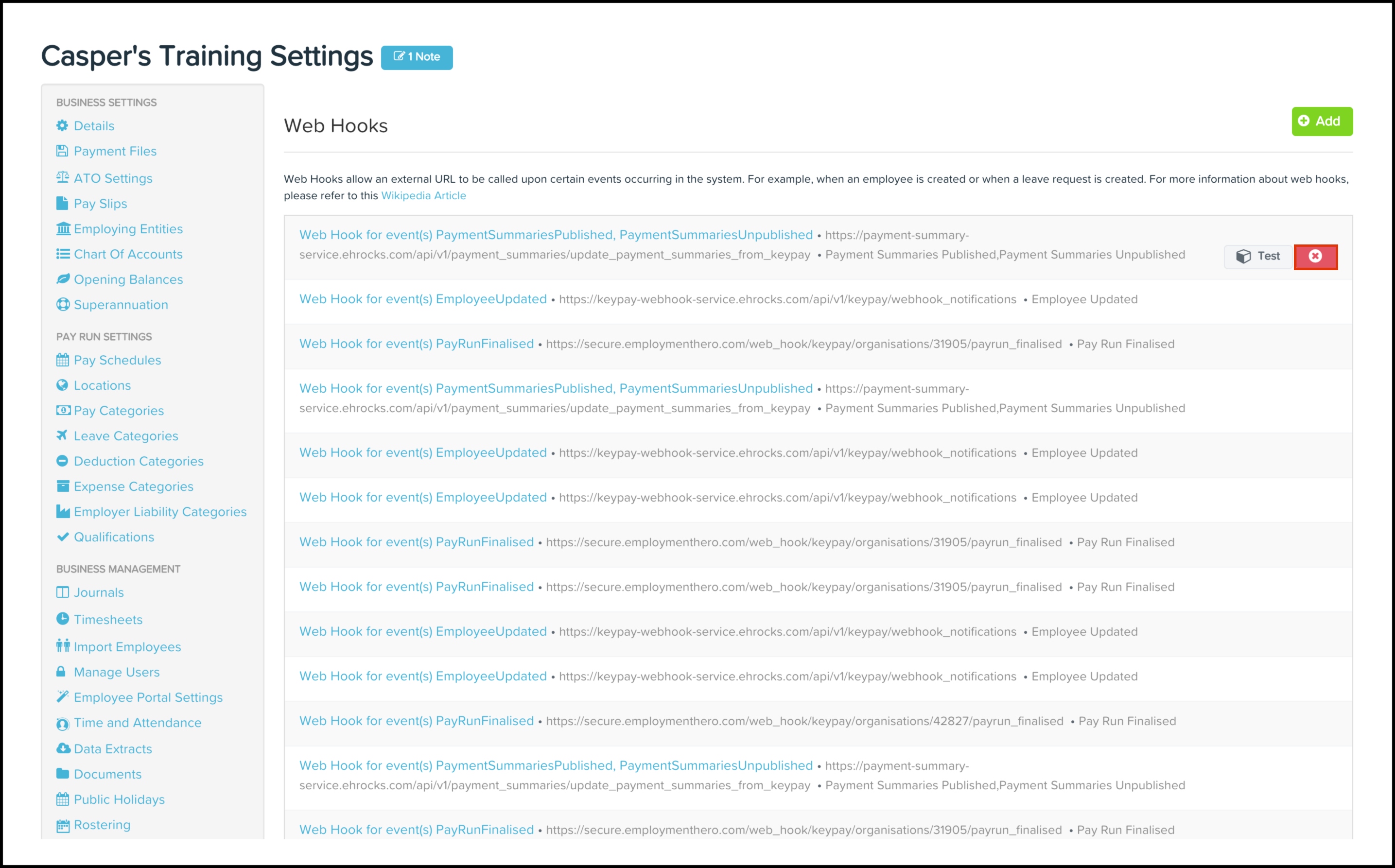Click the cloud download Data Extracts icon

[x=63, y=748]
